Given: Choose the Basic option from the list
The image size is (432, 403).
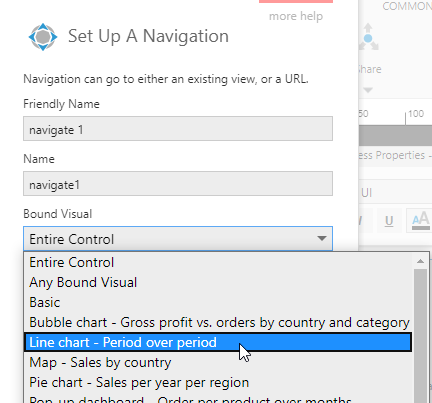Looking at the screenshot, I should click(x=218, y=302).
